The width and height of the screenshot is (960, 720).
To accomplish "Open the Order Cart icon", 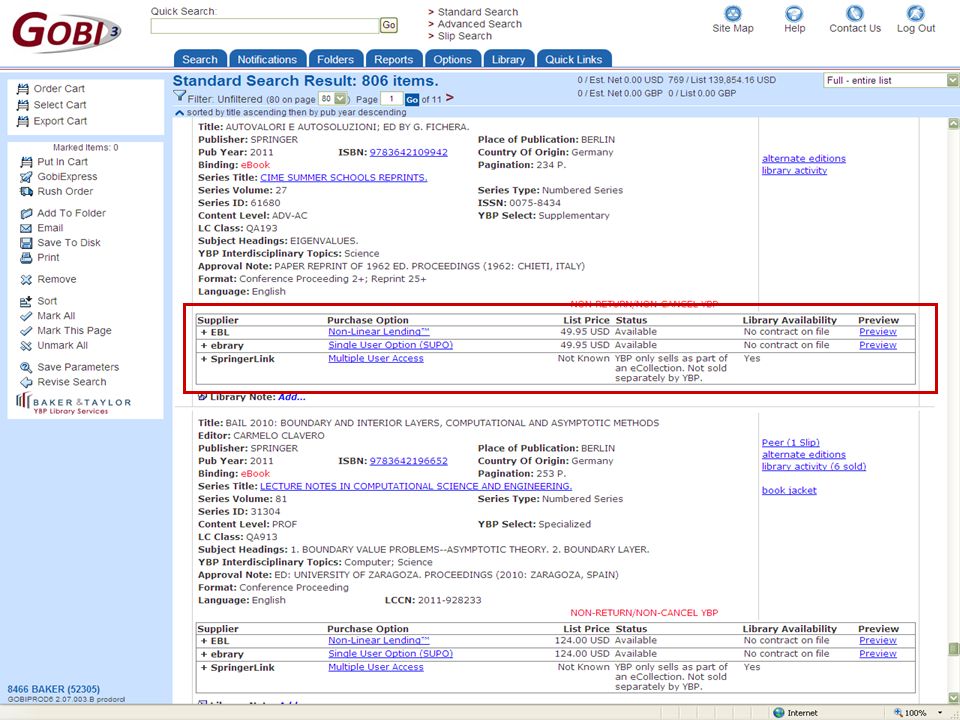I will (23, 89).
